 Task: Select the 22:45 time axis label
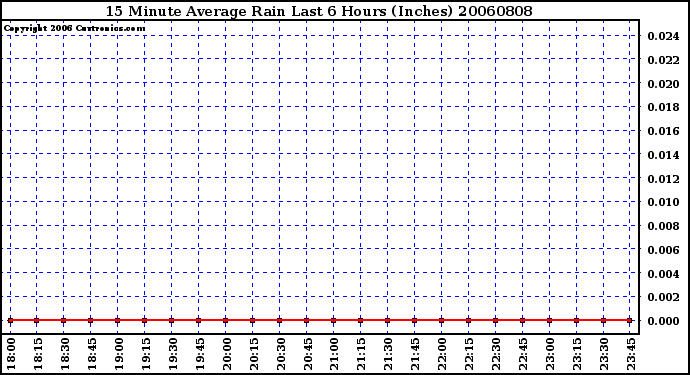click(523, 354)
